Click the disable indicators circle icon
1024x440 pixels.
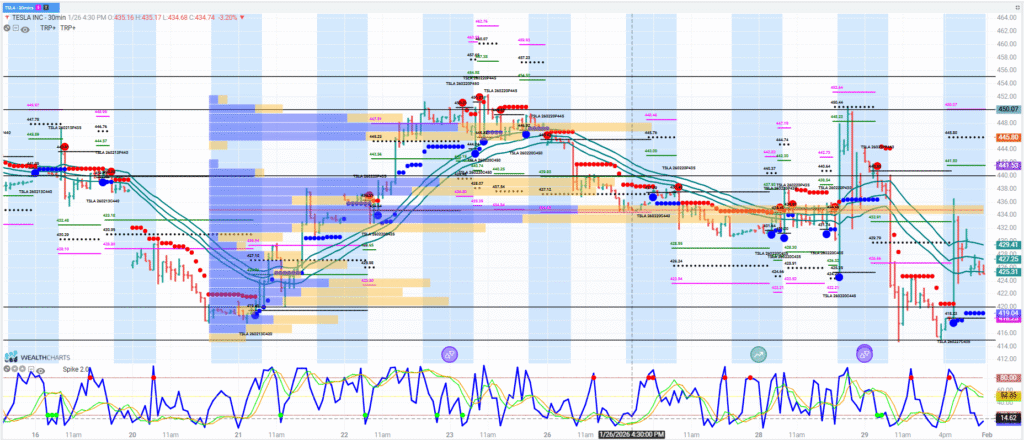pos(7,28)
